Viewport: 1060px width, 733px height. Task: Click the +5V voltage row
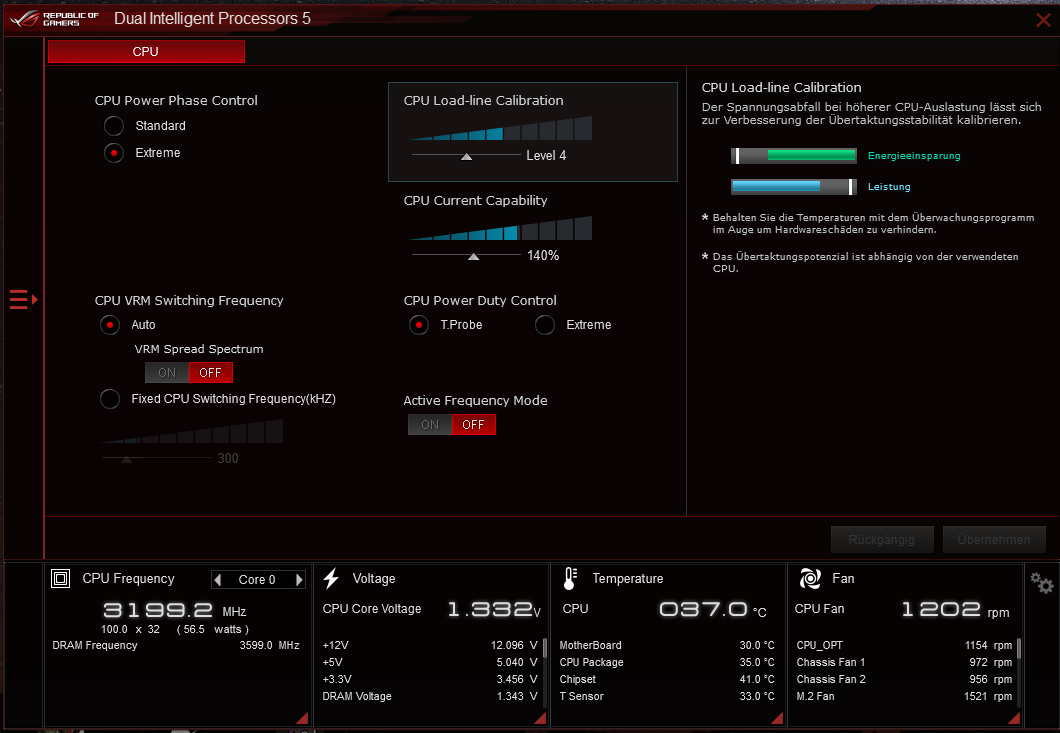pos(430,662)
